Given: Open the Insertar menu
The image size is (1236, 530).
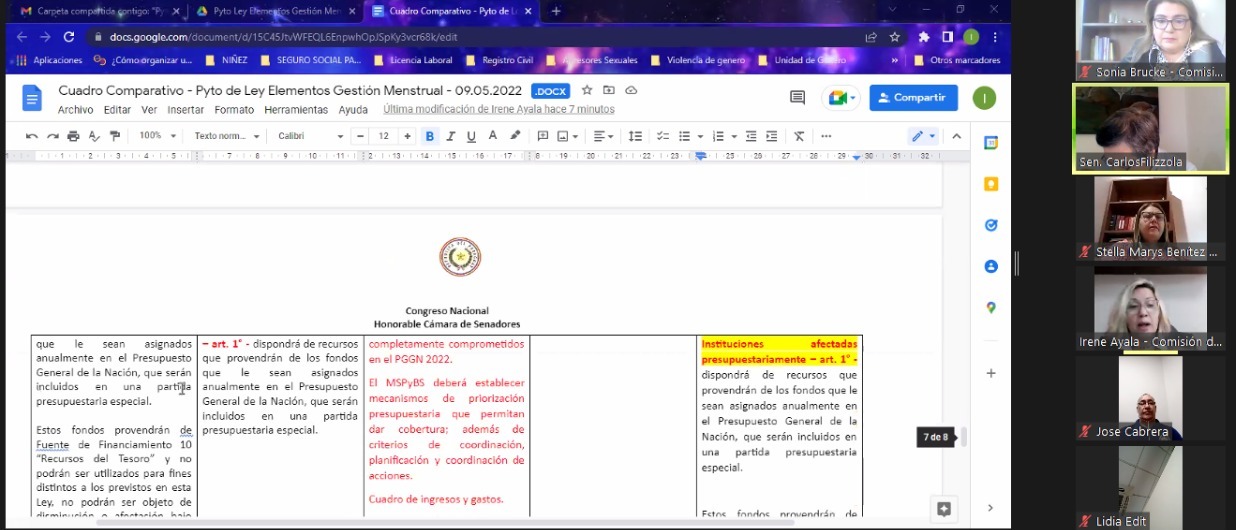Looking at the screenshot, I should coord(186,110).
